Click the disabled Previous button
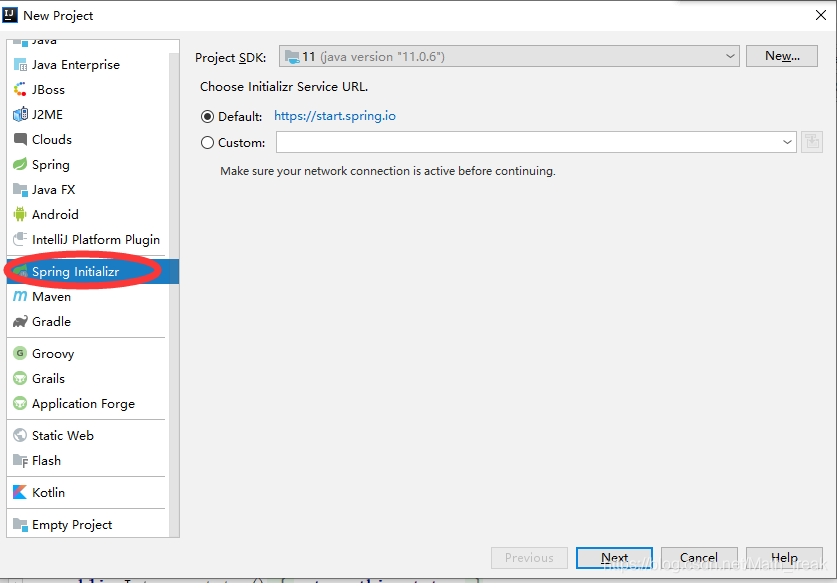Screen dimensions: 837x583 click(x=530, y=558)
